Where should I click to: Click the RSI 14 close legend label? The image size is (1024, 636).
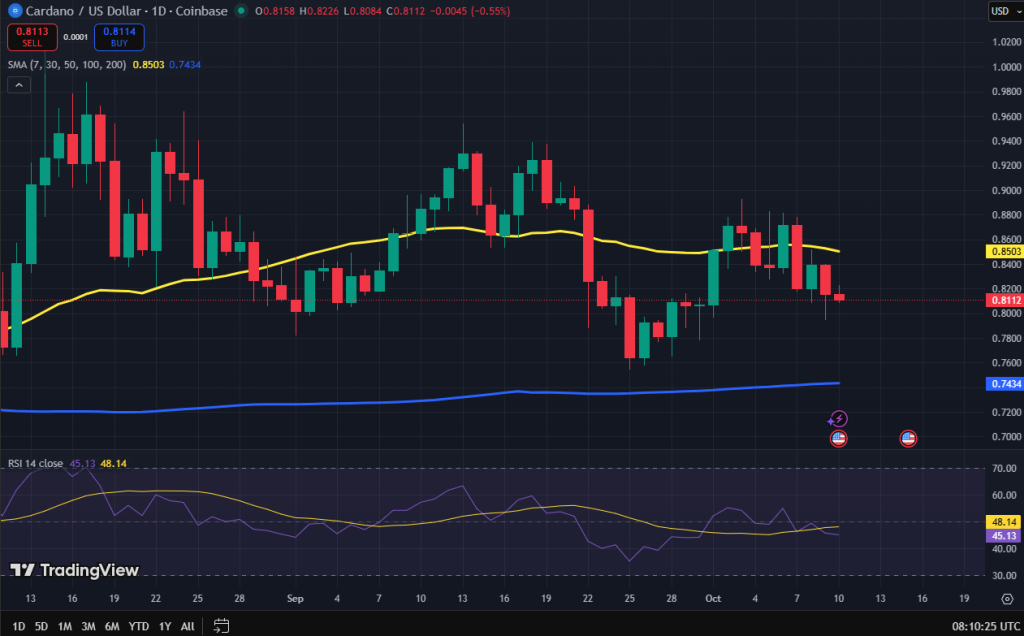coord(35,464)
